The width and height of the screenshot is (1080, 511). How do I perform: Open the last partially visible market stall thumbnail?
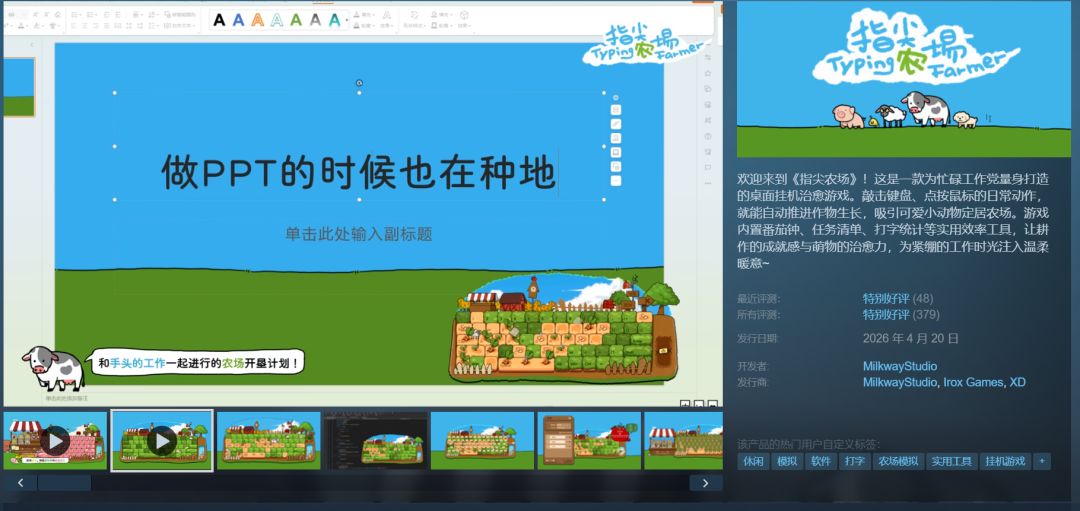pos(683,441)
